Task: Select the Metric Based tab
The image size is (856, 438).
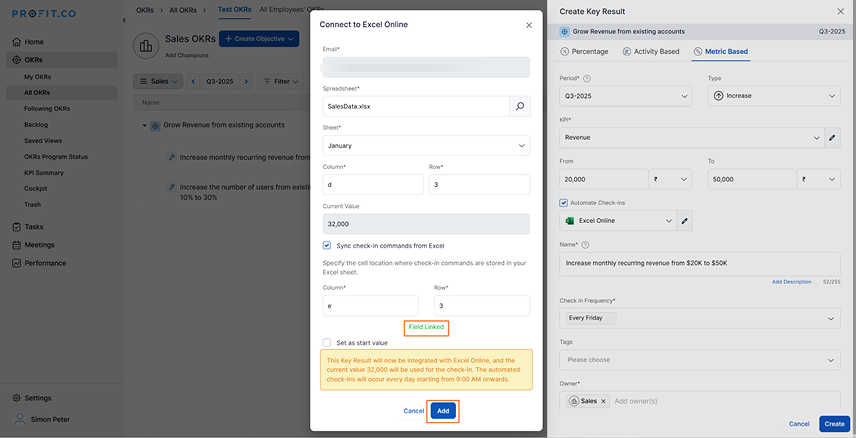Action: (x=721, y=51)
